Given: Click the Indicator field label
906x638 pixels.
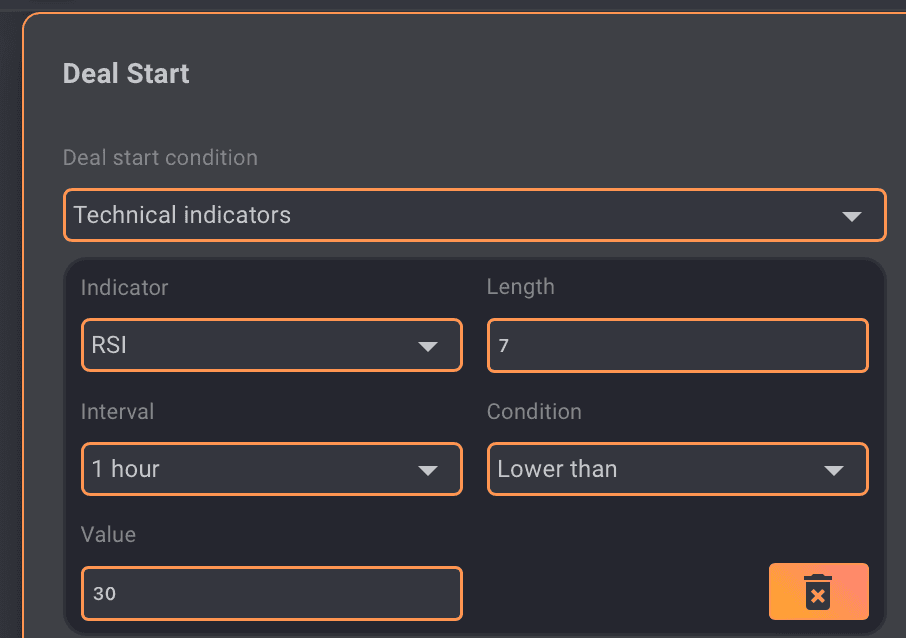Looking at the screenshot, I should point(124,288).
